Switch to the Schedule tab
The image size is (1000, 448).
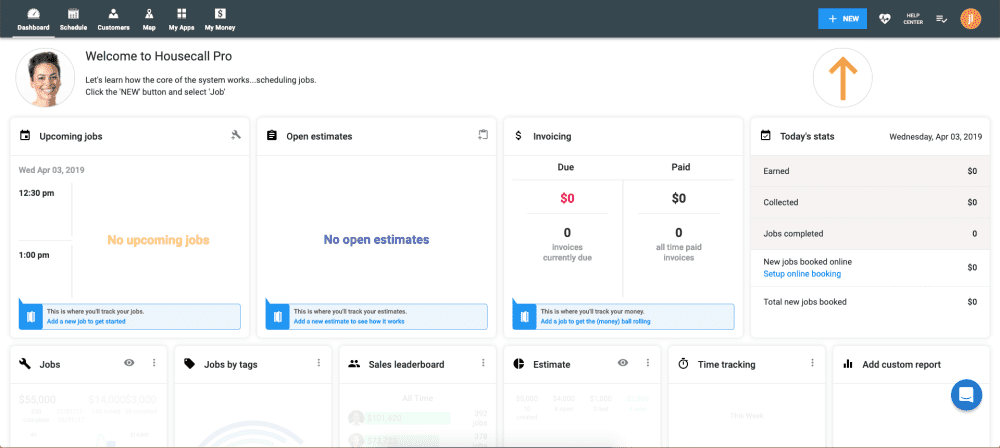tap(73, 19)
